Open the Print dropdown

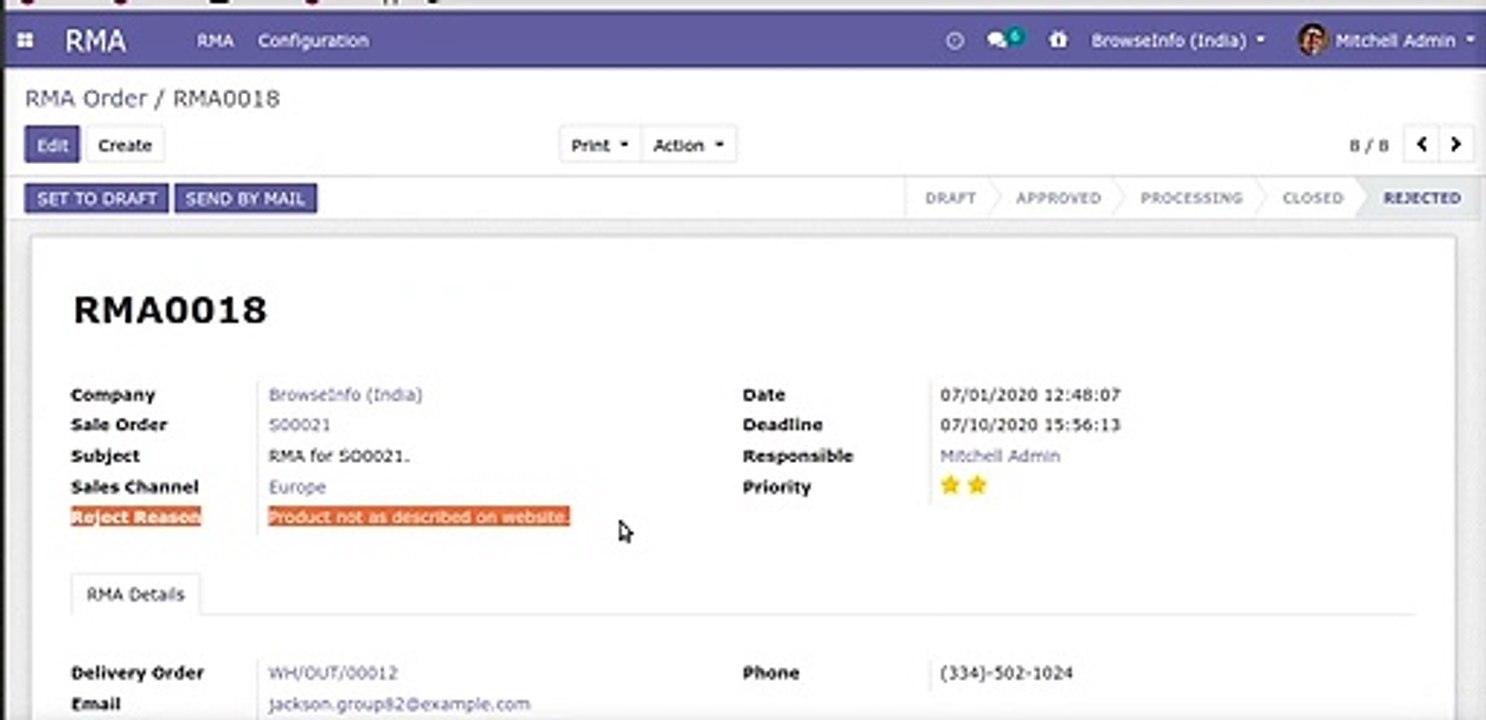tap(600, 145)
